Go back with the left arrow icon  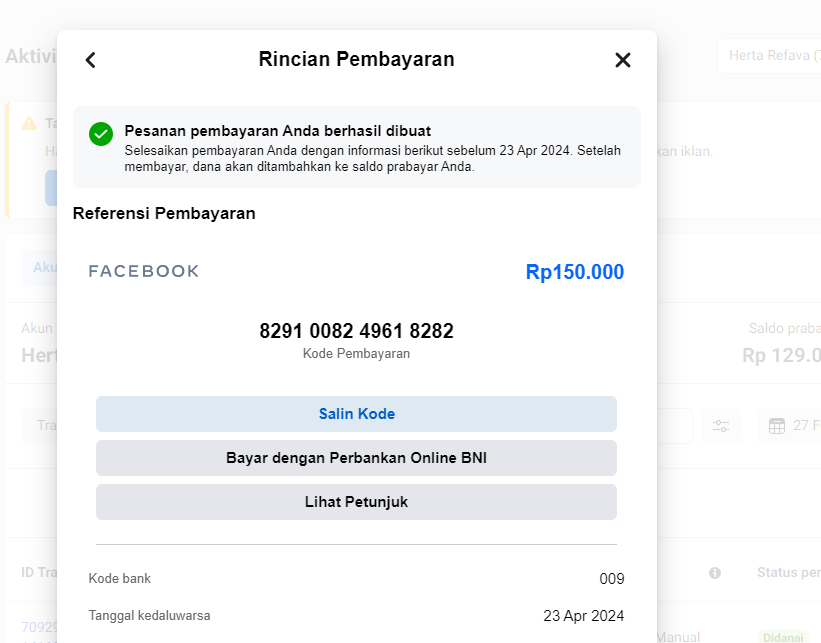[x=91, y=60]
